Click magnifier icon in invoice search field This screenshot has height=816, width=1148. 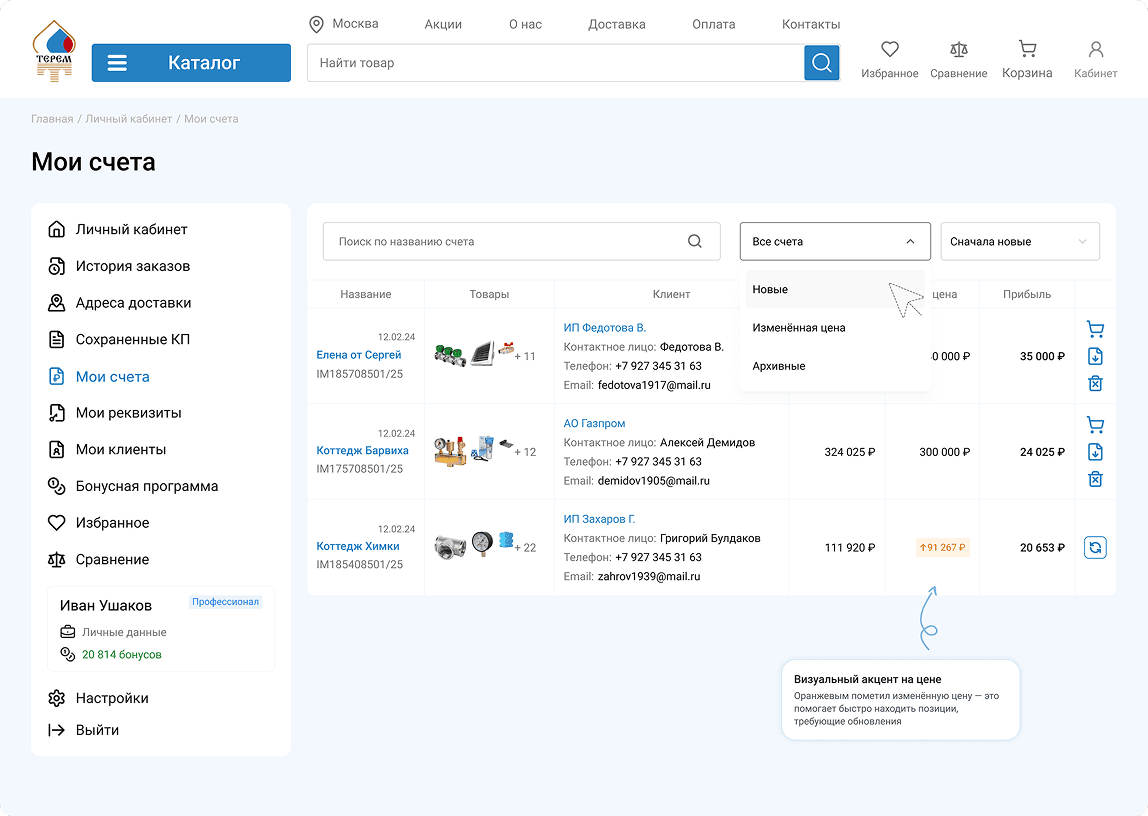(695, 242)
